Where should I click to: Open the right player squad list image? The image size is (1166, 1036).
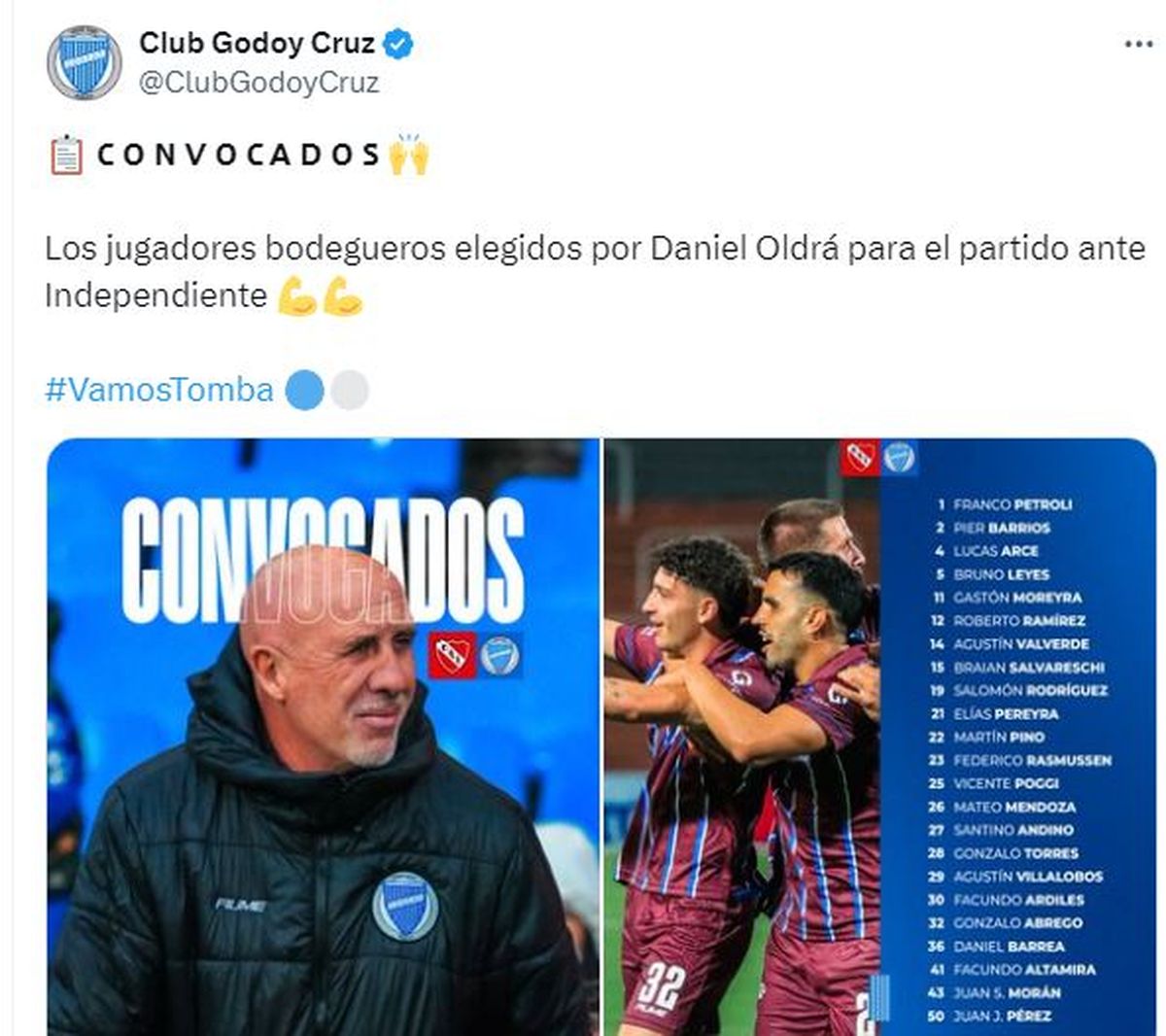[880, 737]
